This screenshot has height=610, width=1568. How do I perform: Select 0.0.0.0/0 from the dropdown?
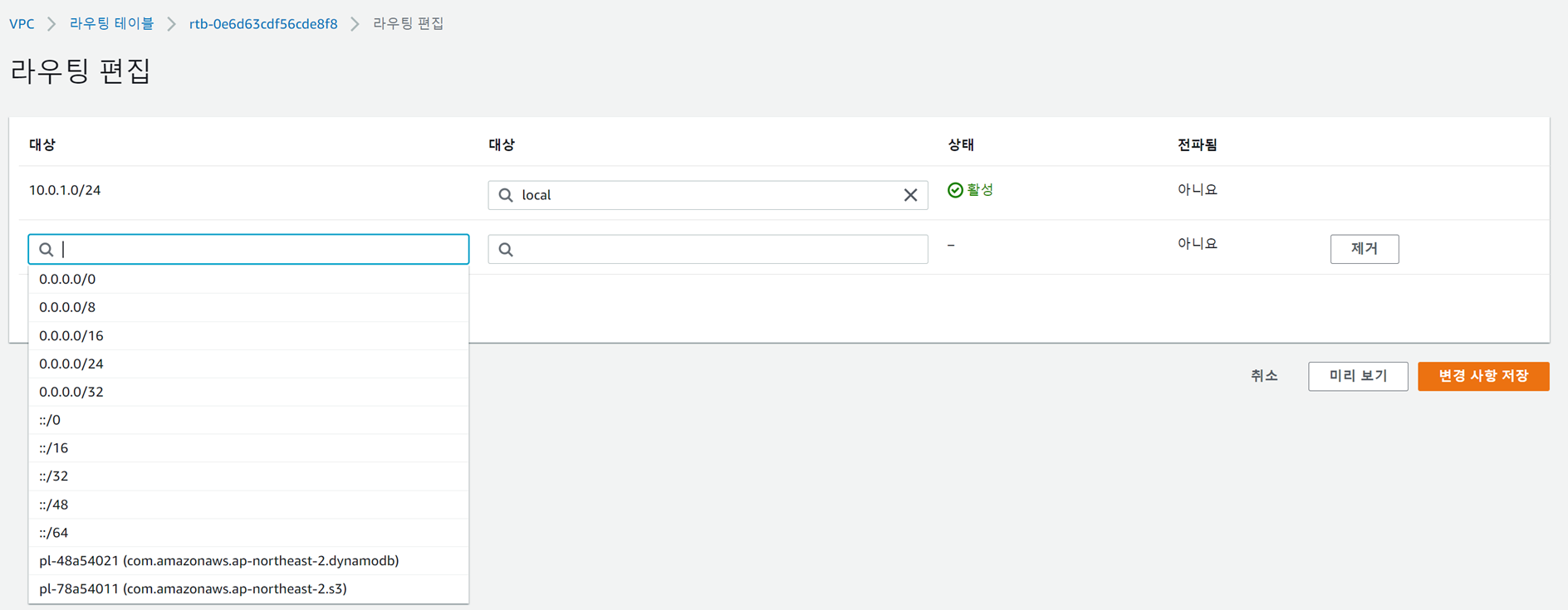[67, 279]
